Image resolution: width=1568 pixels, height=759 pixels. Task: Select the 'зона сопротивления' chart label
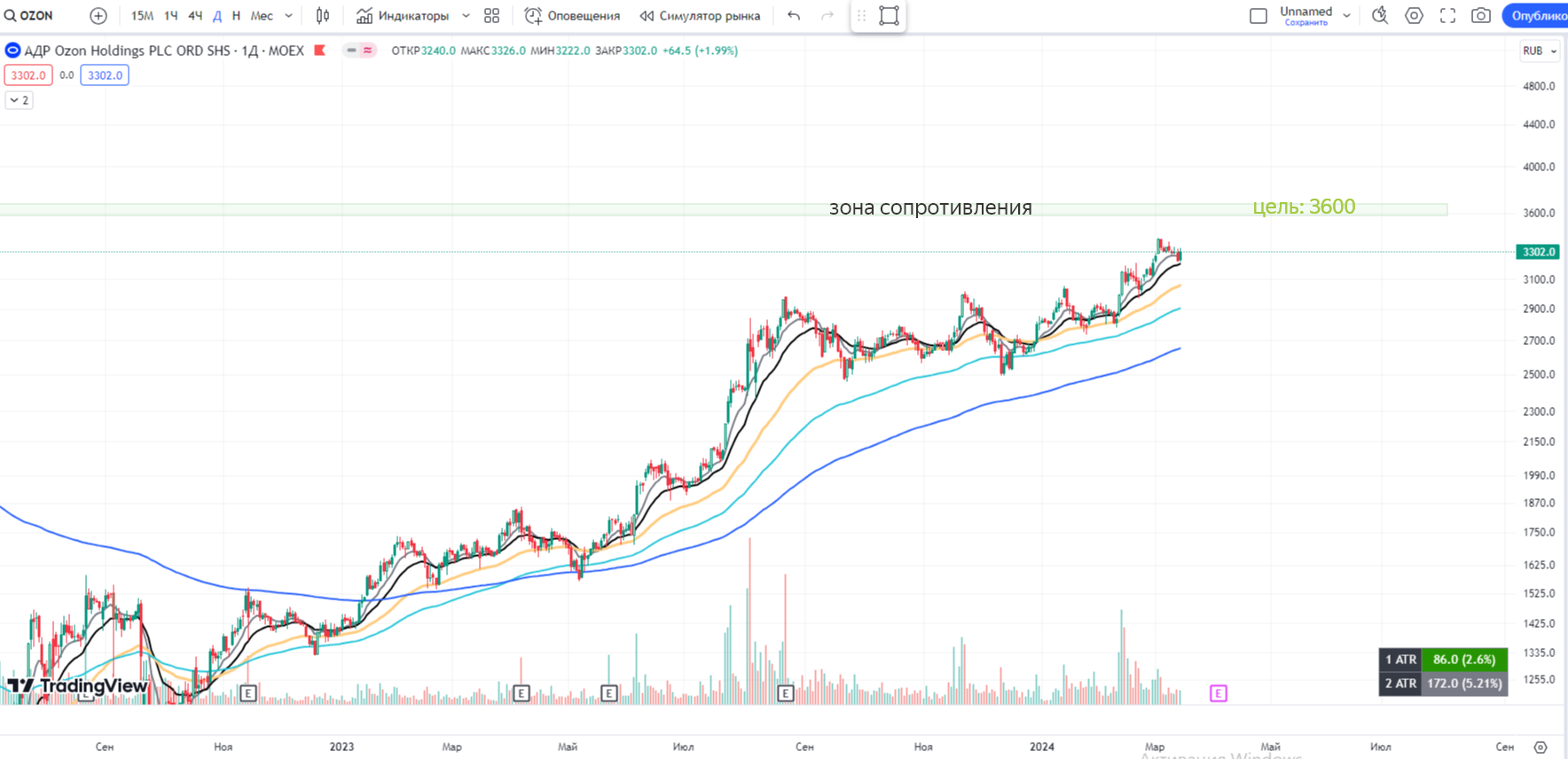pyautogui.click(x=930, y=207)
